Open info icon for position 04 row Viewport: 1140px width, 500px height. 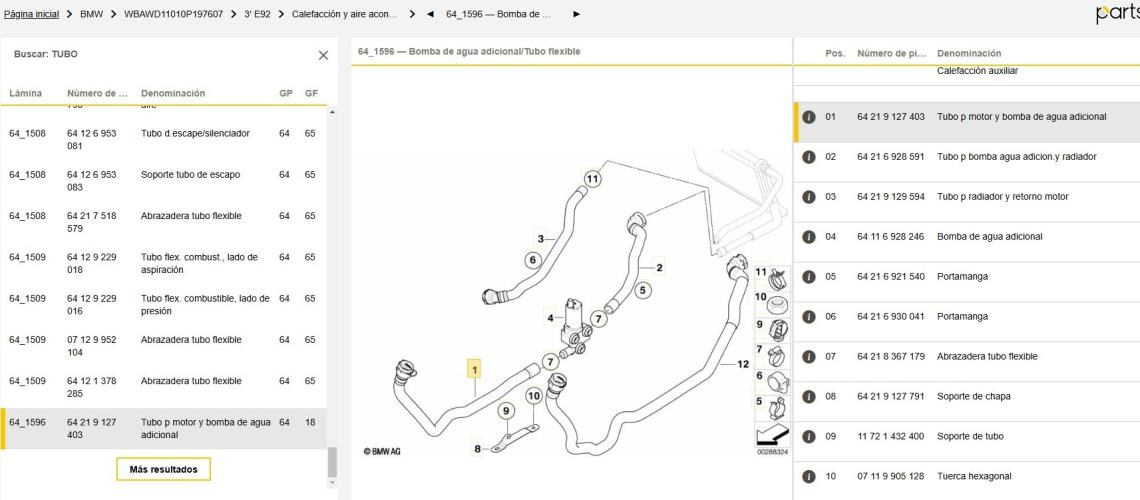(x=808, y=237)
